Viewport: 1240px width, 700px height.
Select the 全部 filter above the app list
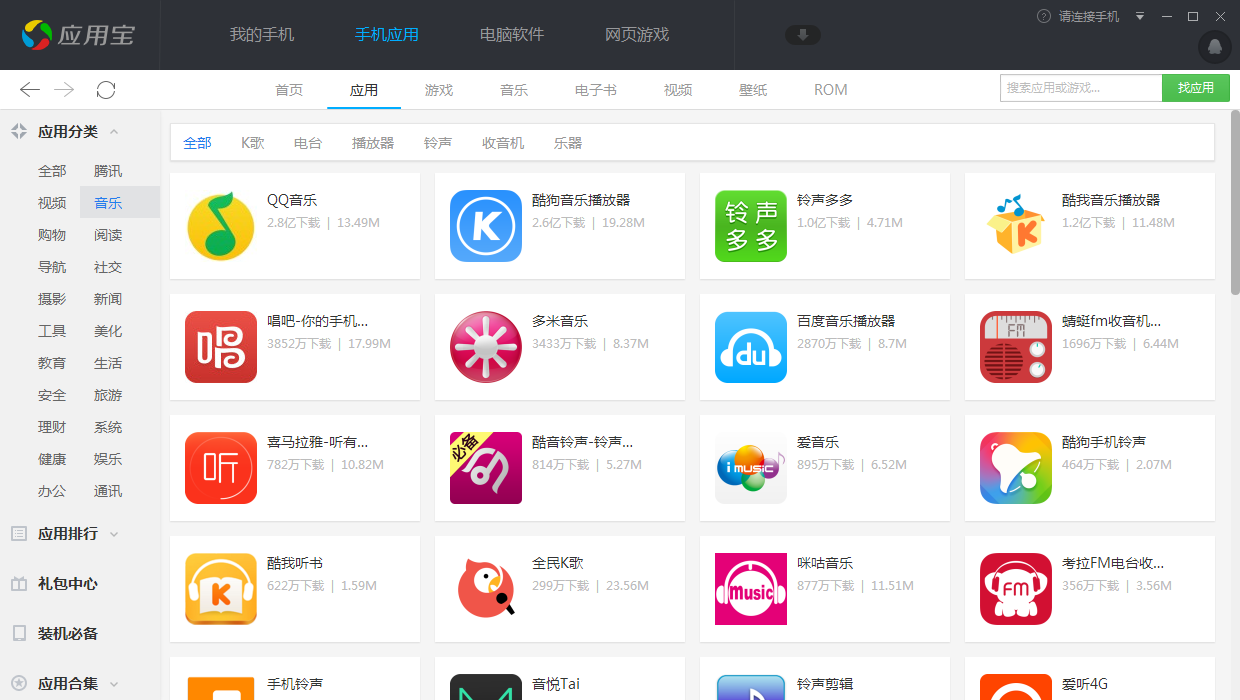pyautogui.click(x=197, y=143)
